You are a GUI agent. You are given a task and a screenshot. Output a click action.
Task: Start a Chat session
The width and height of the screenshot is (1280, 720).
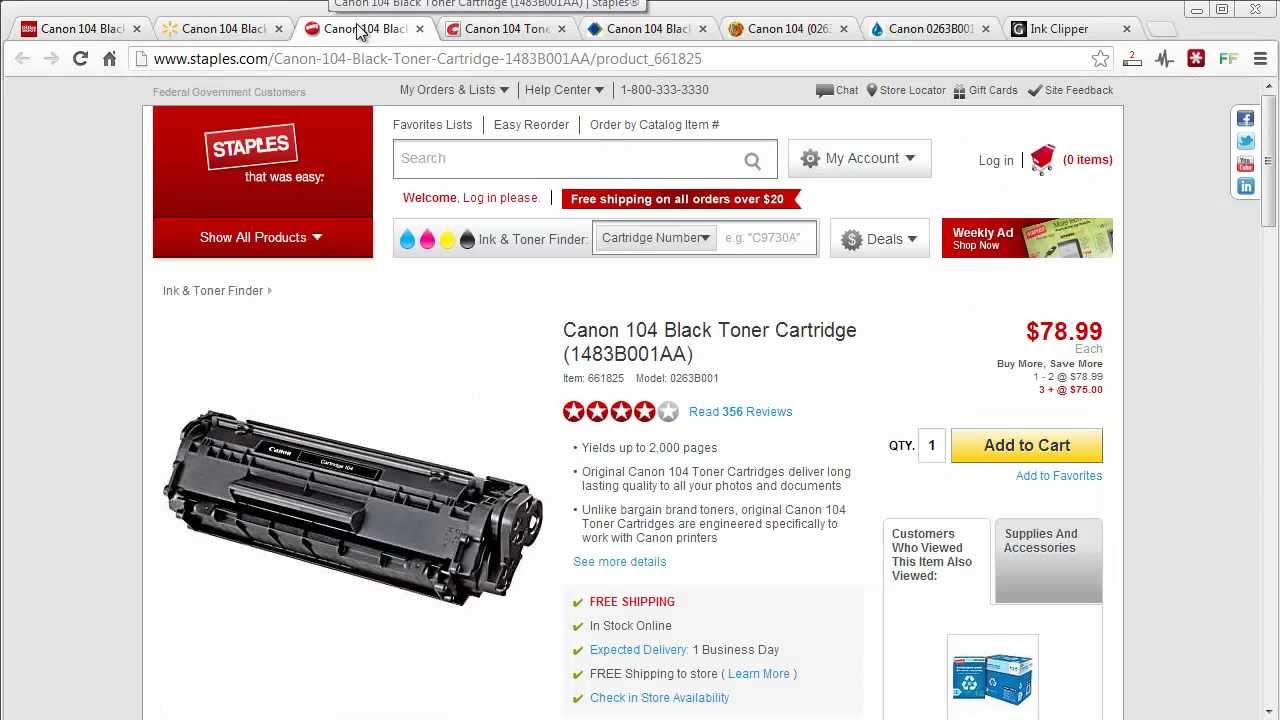coord(837,90)
